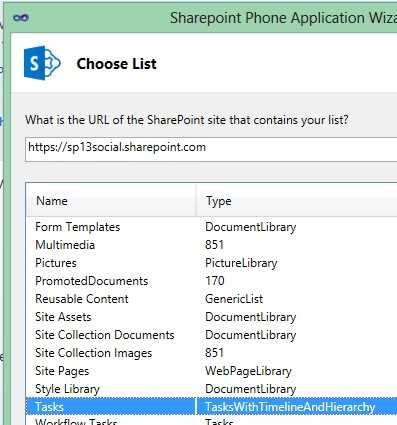Viewport: 397px width, 425px height.
Task: Select the Site Collection Images row
Action: [x=211, y=353]
